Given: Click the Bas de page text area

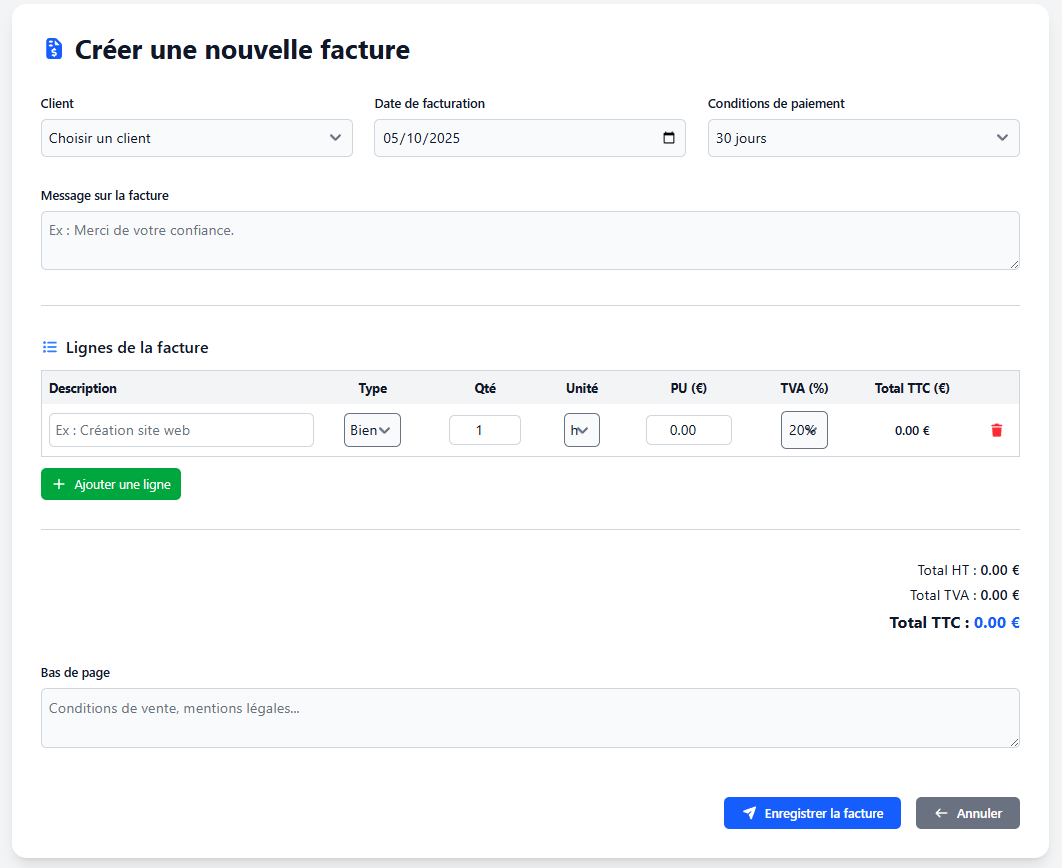Looking at the screenshot, I should [530, 718].
